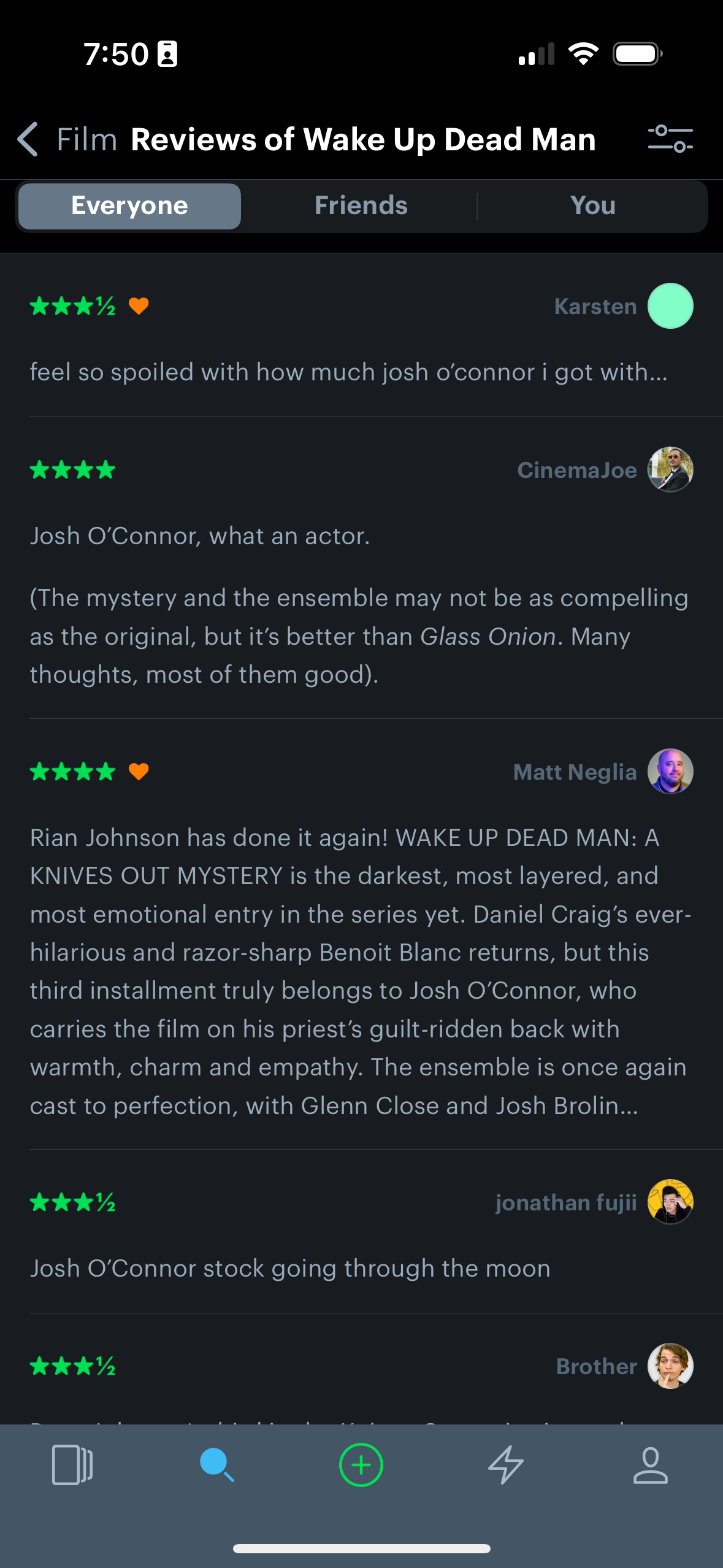The width and height of the screenshot is (723, 1568).
Task: Open the review filter settings icon
Action: (670, 139)
